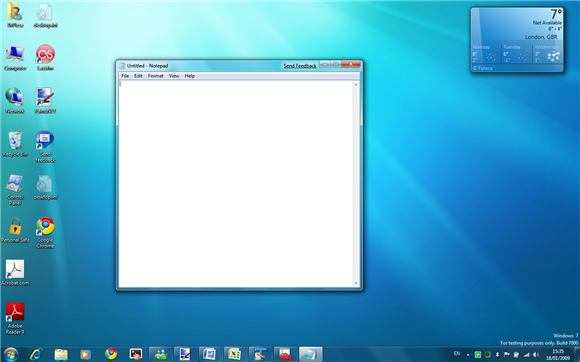Open the Start menu orb
This screenshot has width=580, height=362.
pos(11,355)
